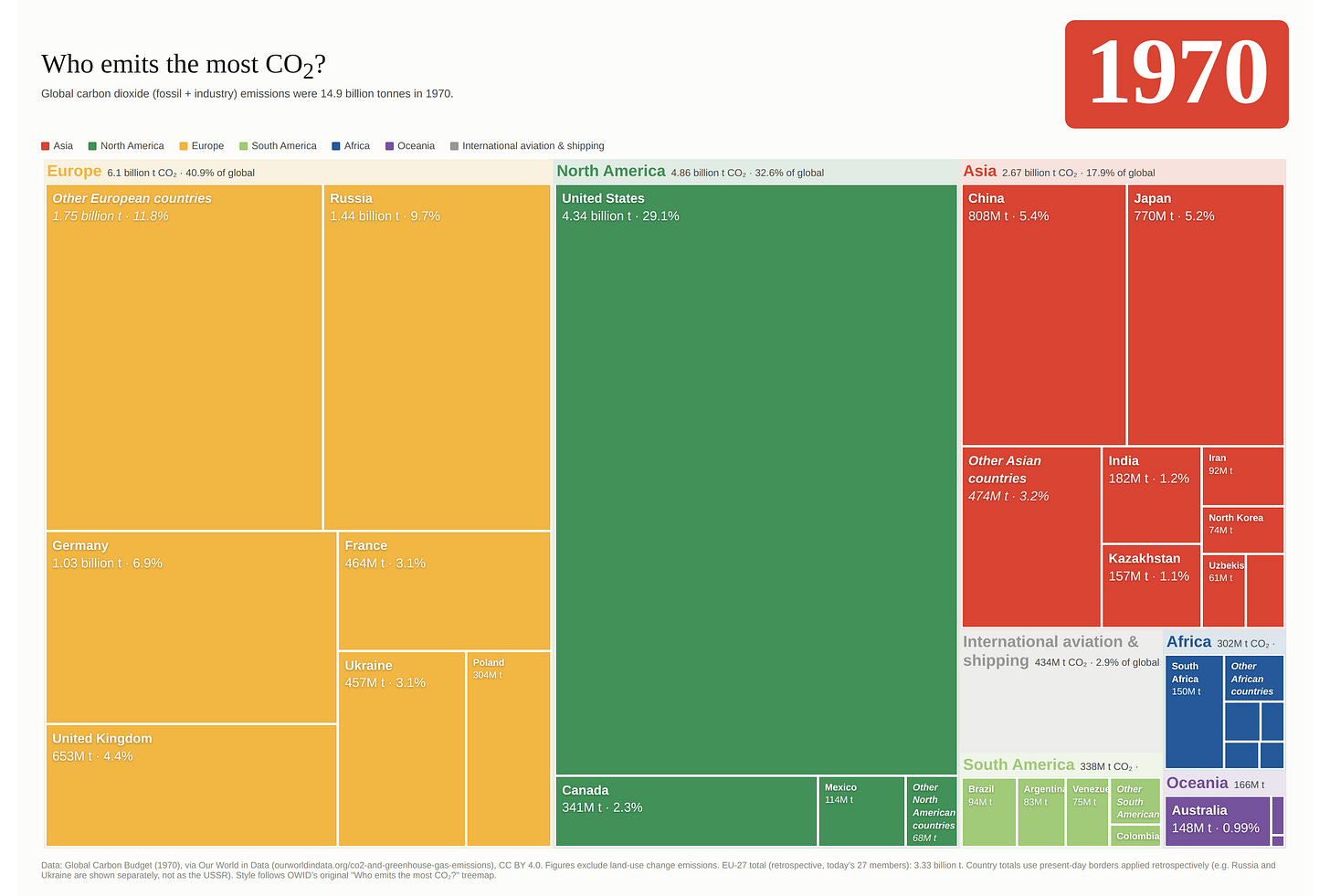Viewport: 1330px width, 896px height.
Task: Select the Russia tile in Europe
Action: pos(437,357)
